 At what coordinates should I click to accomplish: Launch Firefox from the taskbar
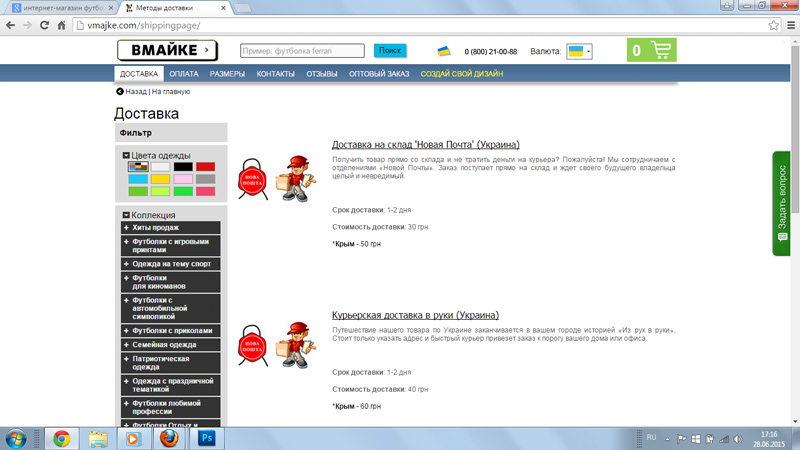(169, 438)
